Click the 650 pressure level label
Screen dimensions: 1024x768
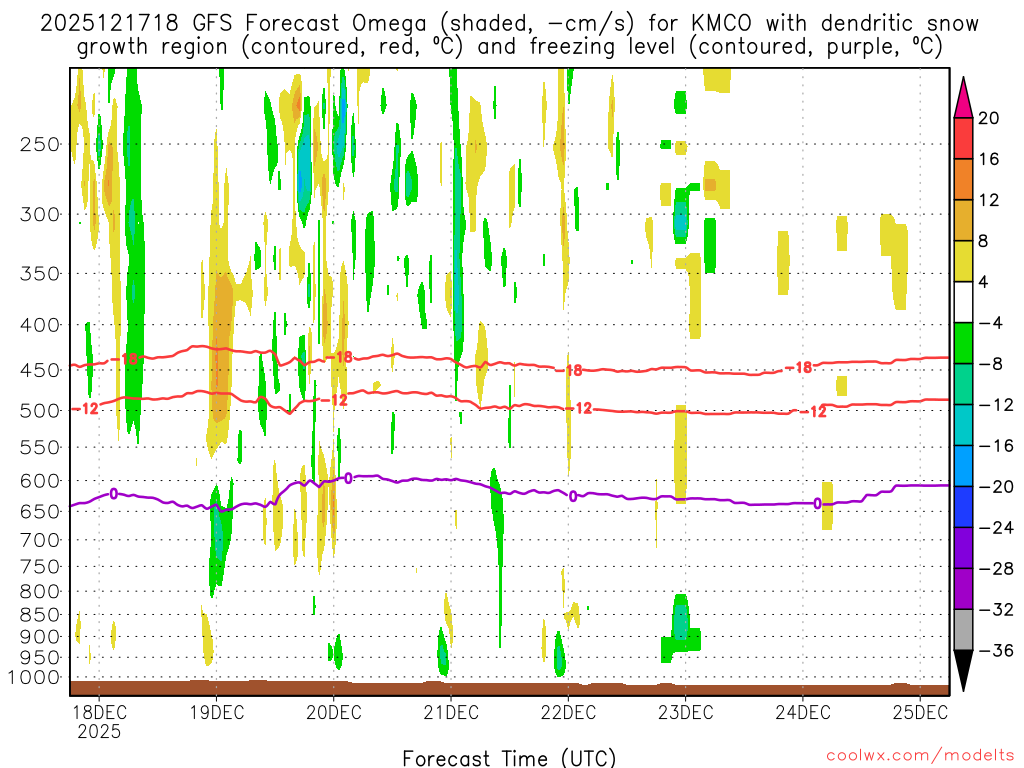(x=40, y=511)
